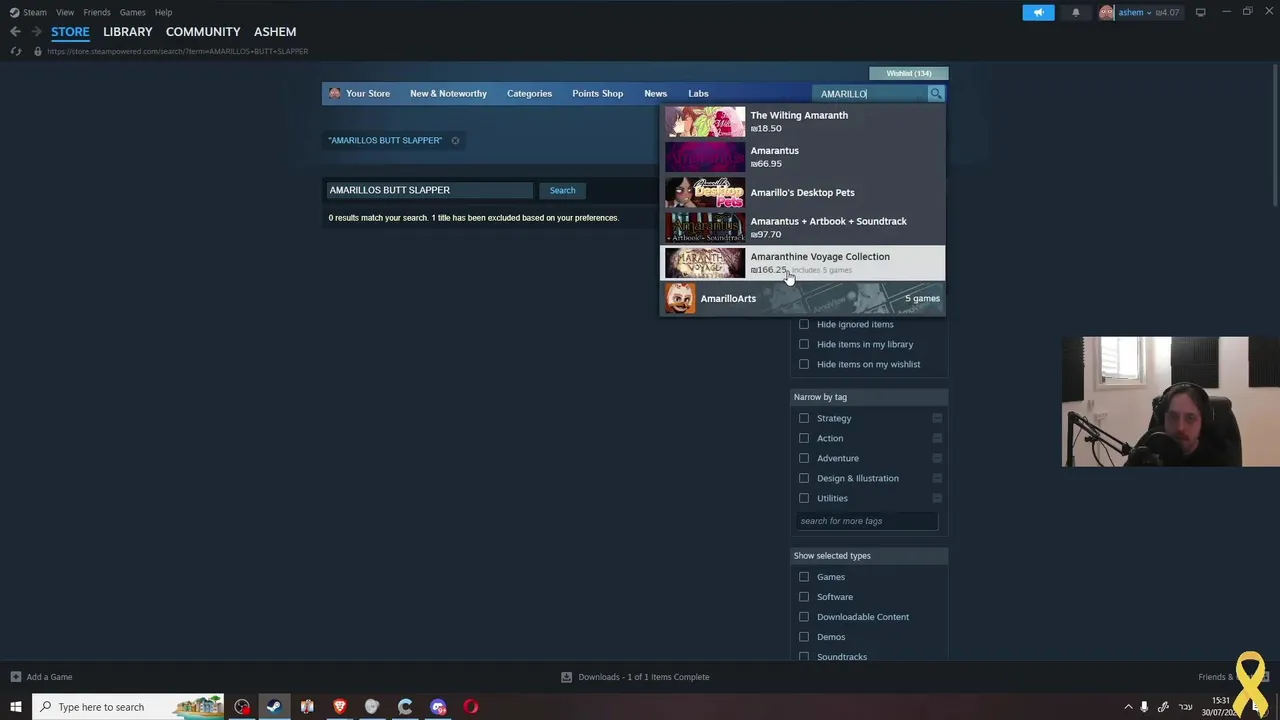1280x720 pixels.
Task: Switch to the COMMUNITY tab
Action: tap(203, 32)
